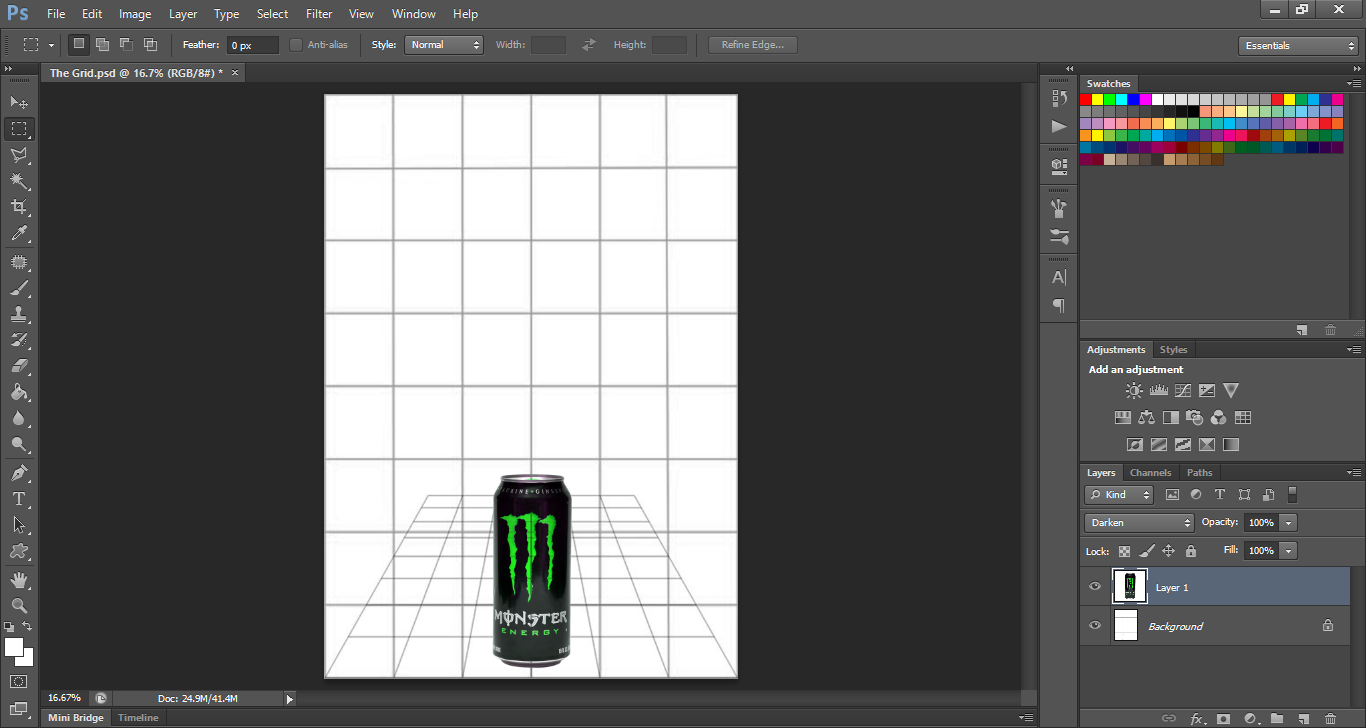
Task: Select the Horizontal Type tool
Action: tap(19, 498)
